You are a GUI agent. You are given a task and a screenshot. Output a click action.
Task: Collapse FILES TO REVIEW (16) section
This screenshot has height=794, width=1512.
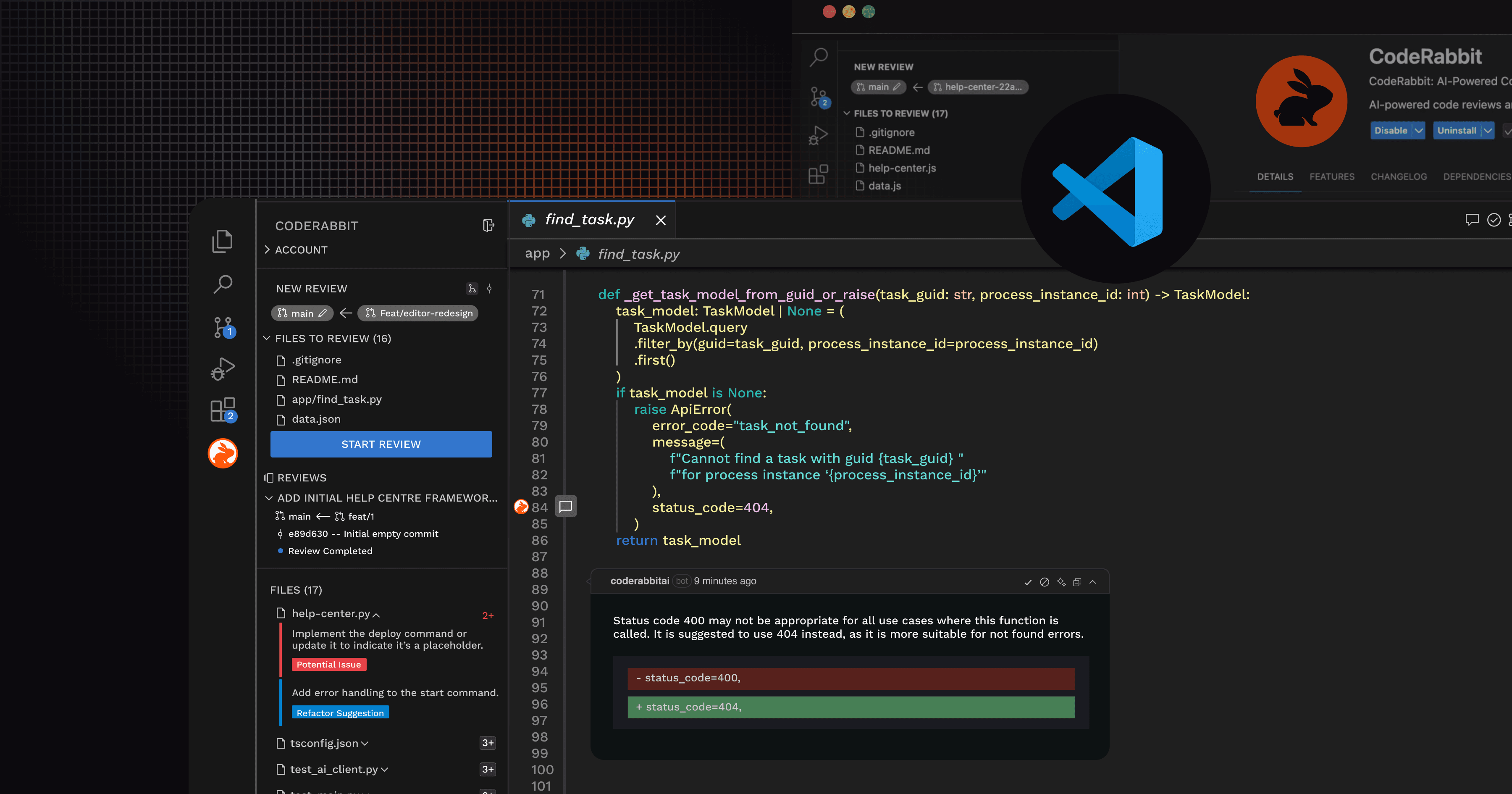(x=266, y=338)
